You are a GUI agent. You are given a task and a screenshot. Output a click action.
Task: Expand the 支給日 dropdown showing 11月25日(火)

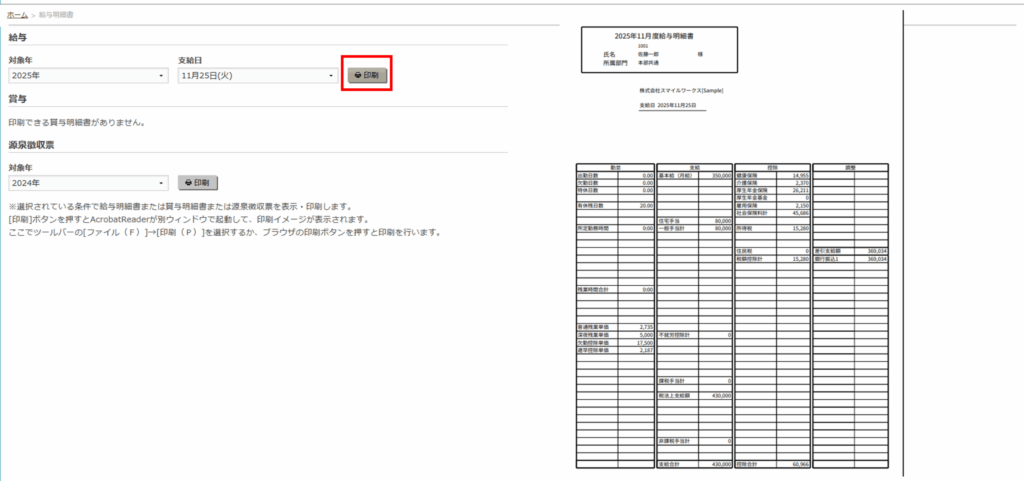[256, 75]
